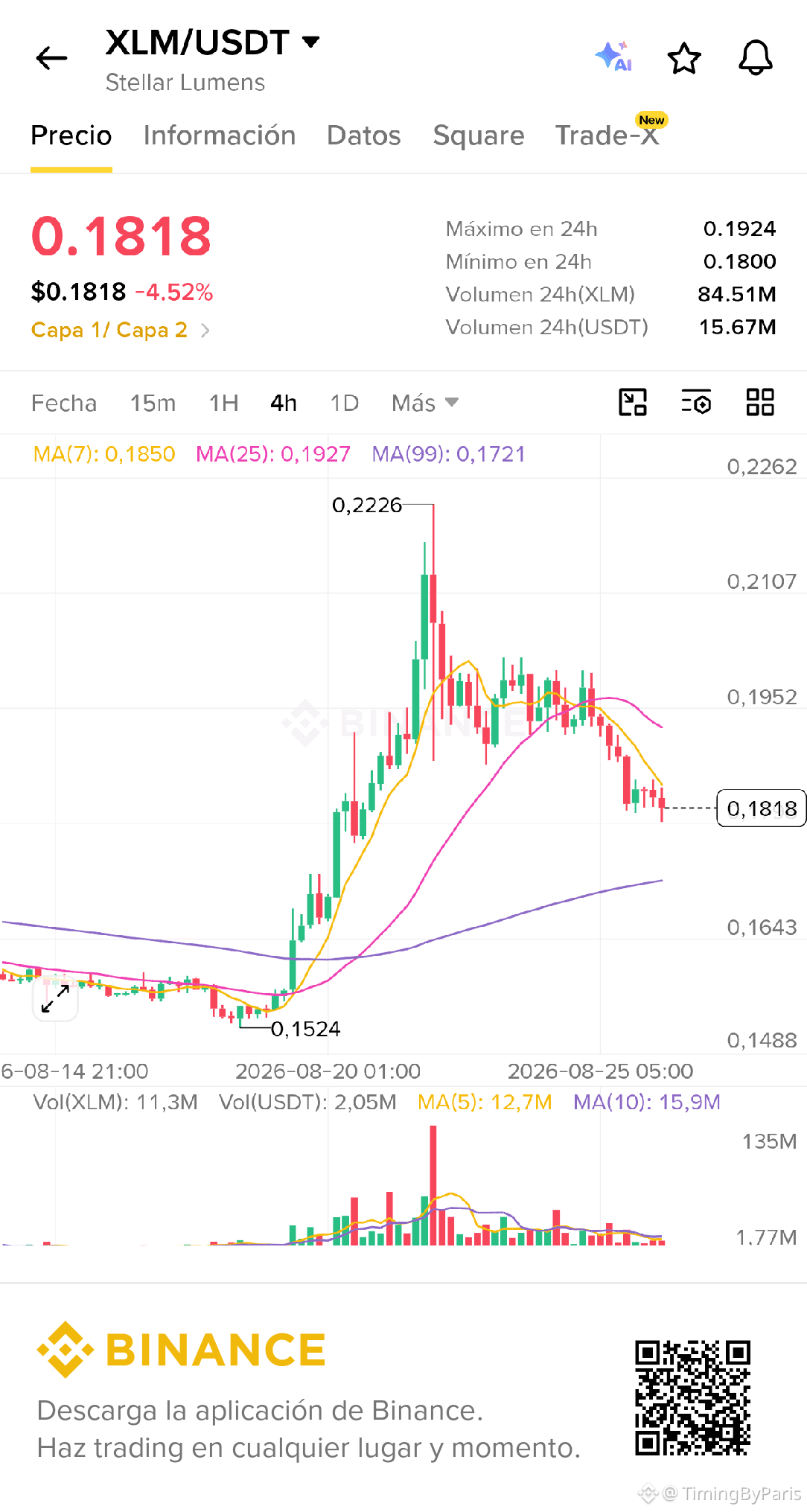Tap the QR code to download app
Viewport: 807px width, 1512px height.
click(x=692, y=1397)
